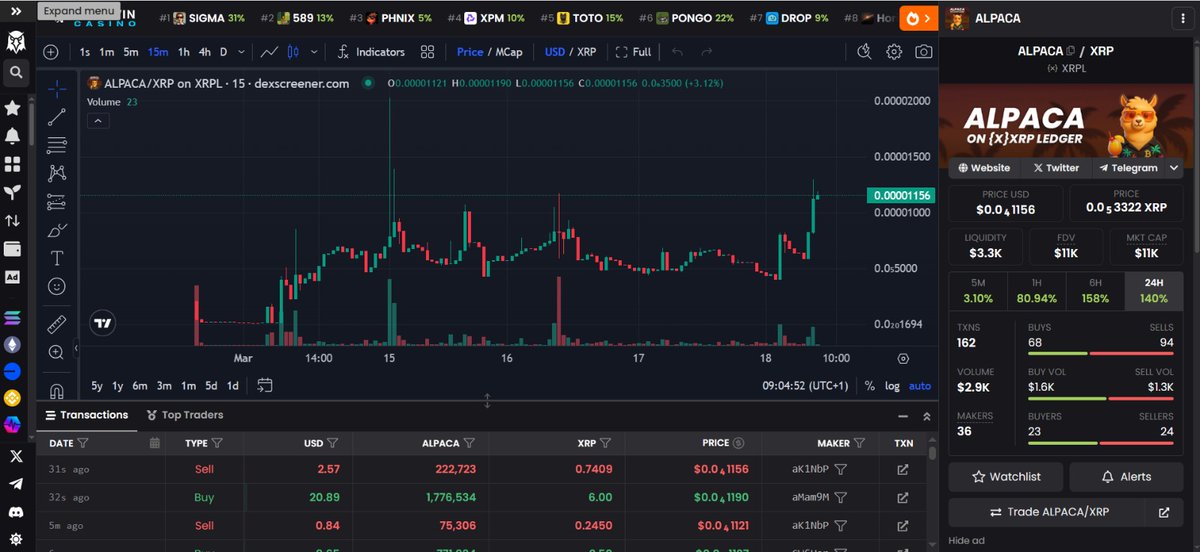Toggle price currency icon in PRICE column header

pos(738,443)
